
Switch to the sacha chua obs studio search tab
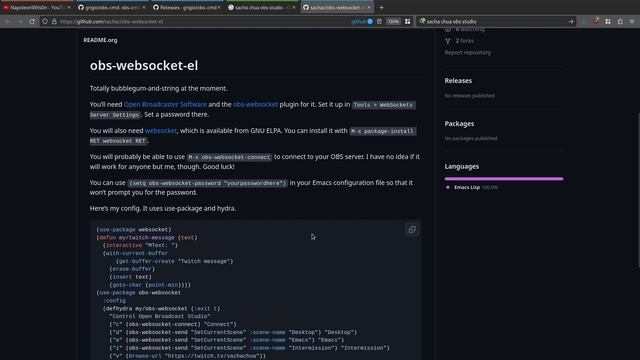[x=262, y=7]
